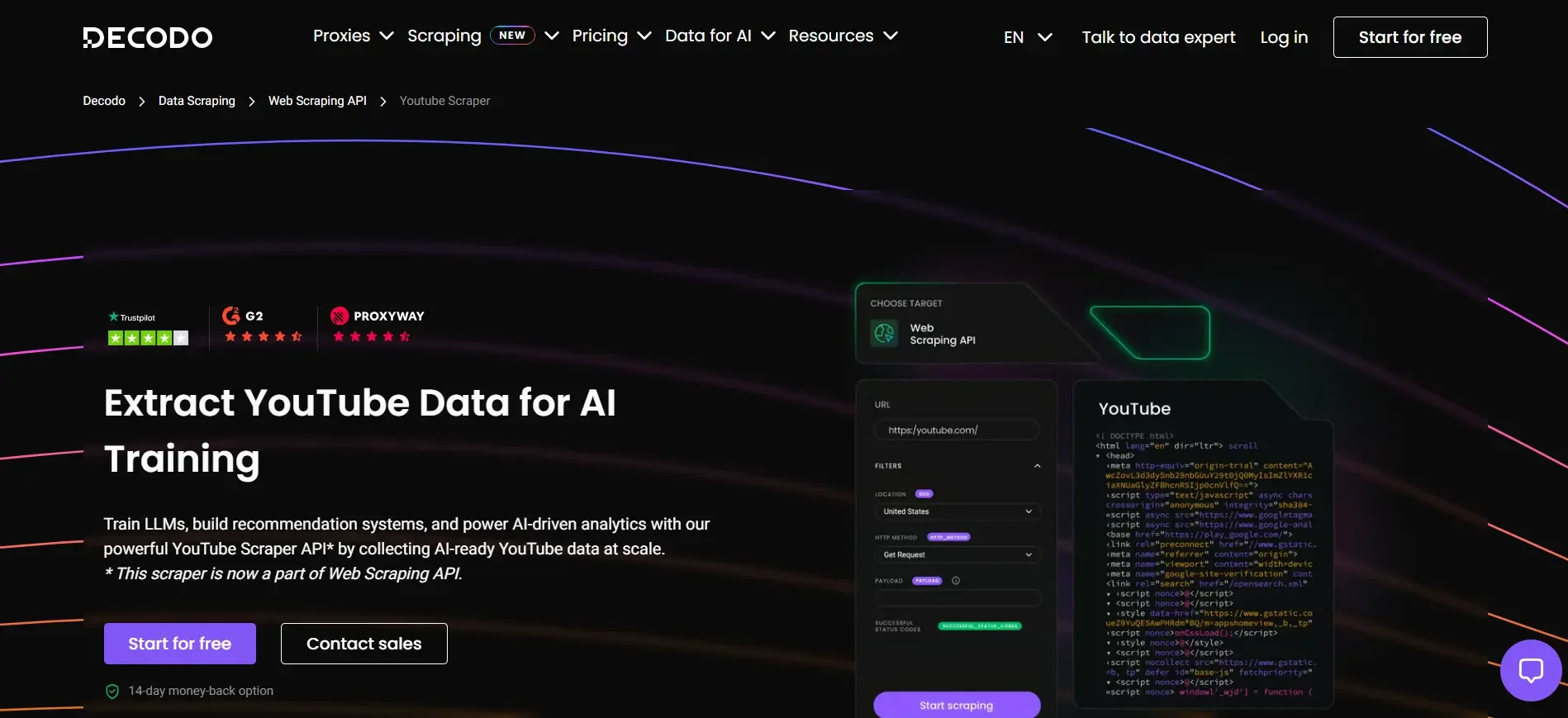
Task: Click the money-back shield check icon
Action: click(x=112, y=692)
